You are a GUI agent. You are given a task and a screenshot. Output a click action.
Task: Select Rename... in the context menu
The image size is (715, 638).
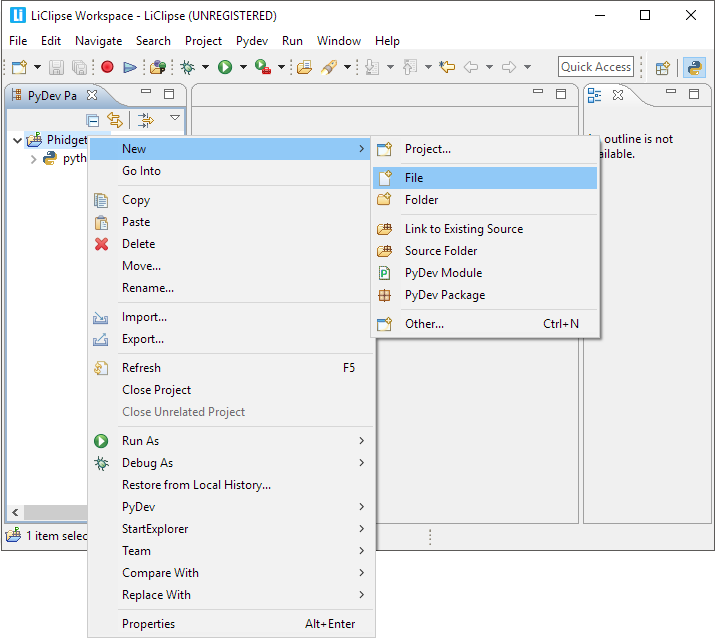(231, 288)
